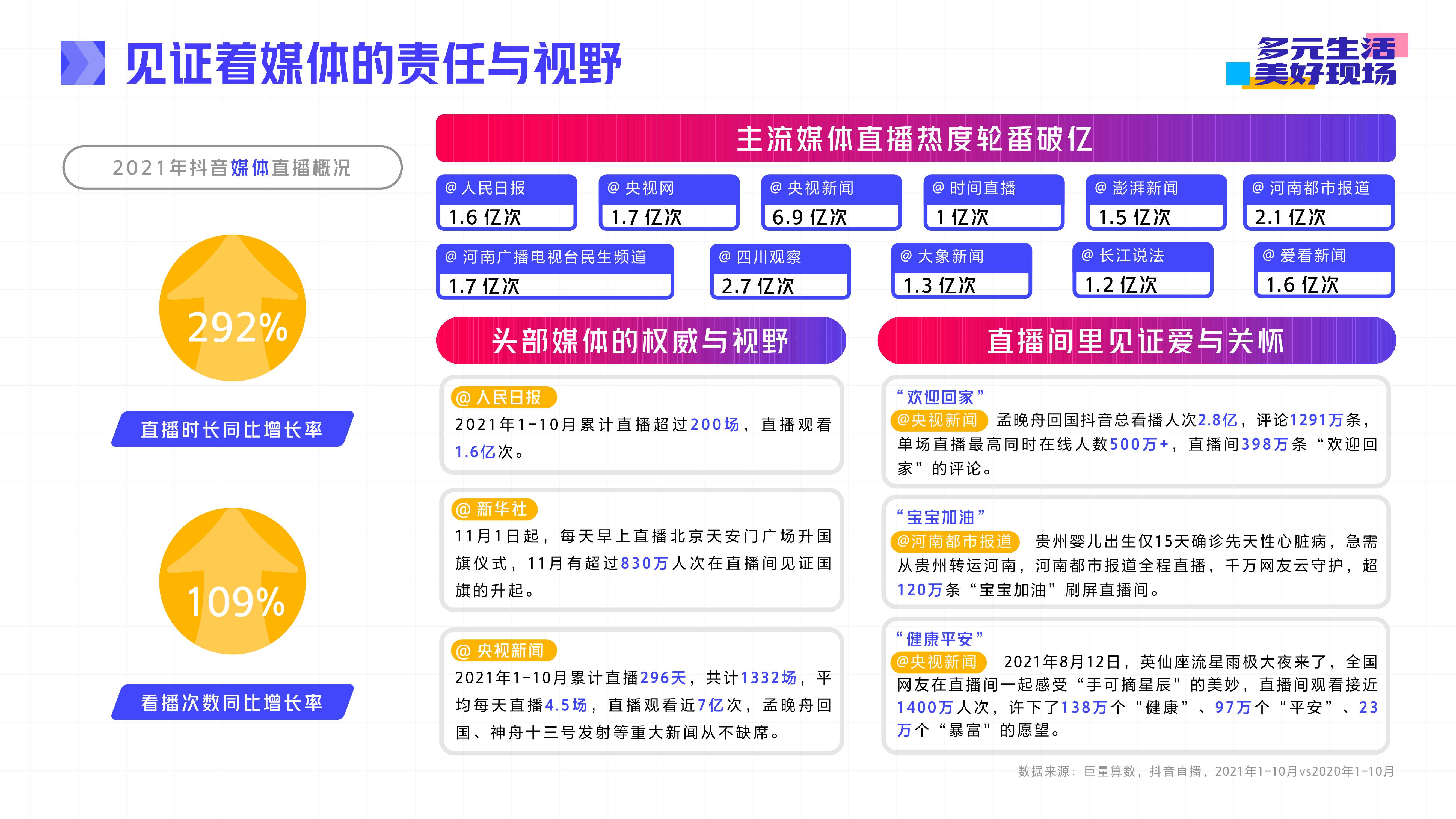Click the 直播时长同比增长率 label
Screen dimensions: 1456x819
tap(232, 429)
